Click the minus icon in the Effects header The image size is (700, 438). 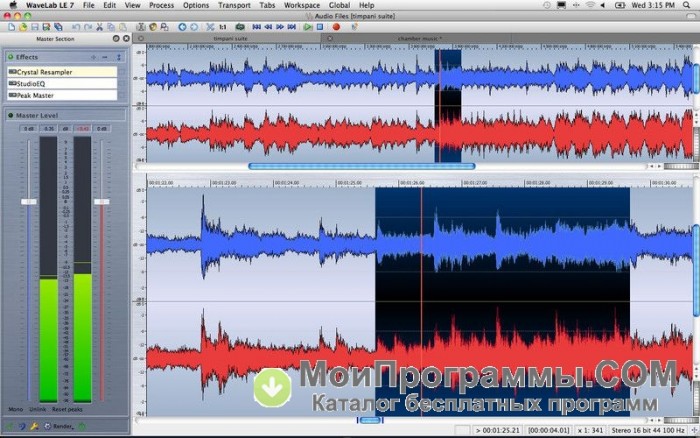(x=105, y=57)
